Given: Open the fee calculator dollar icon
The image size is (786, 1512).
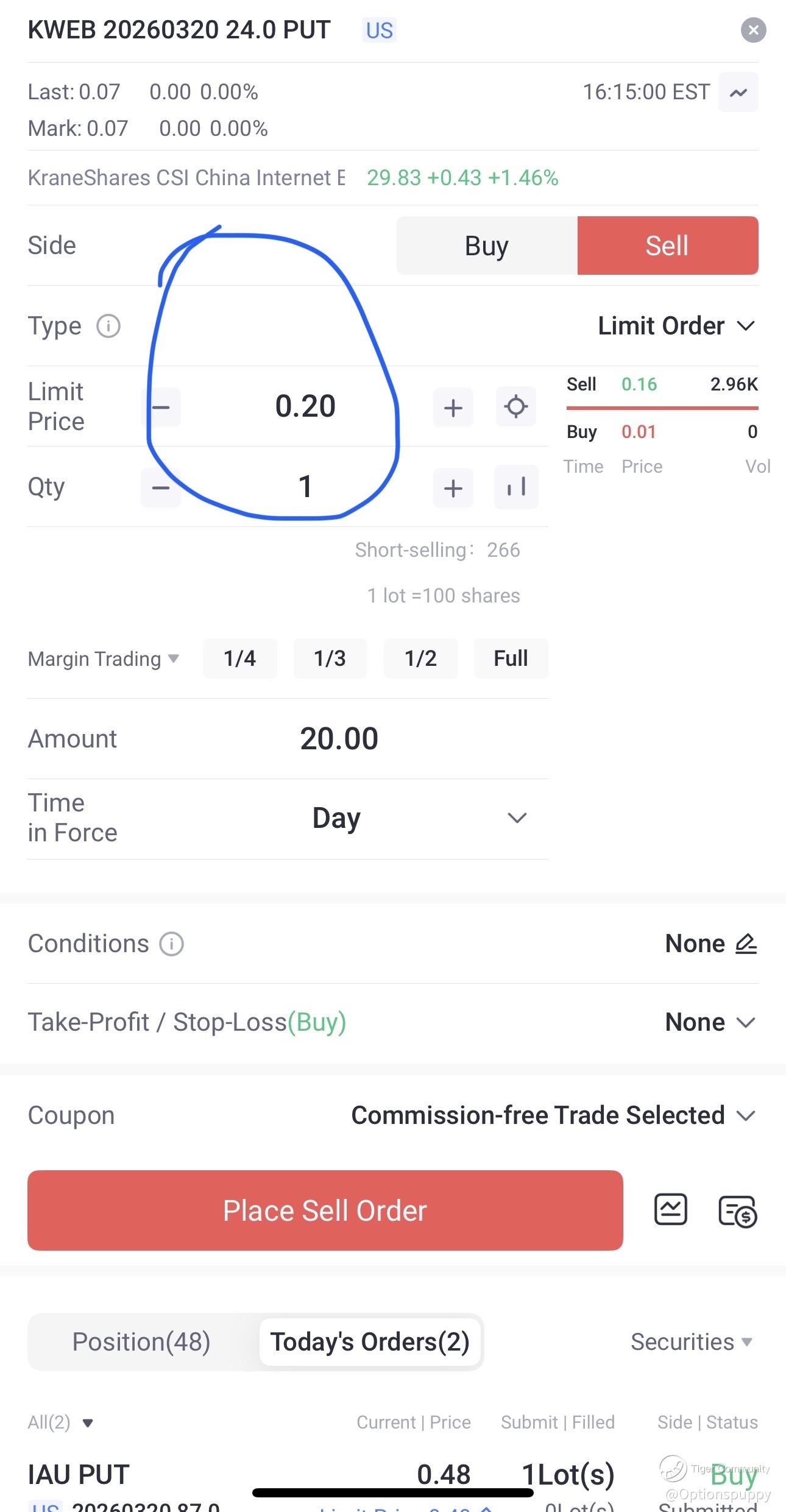Looking at the screenshot, I should coord(737,1211).
